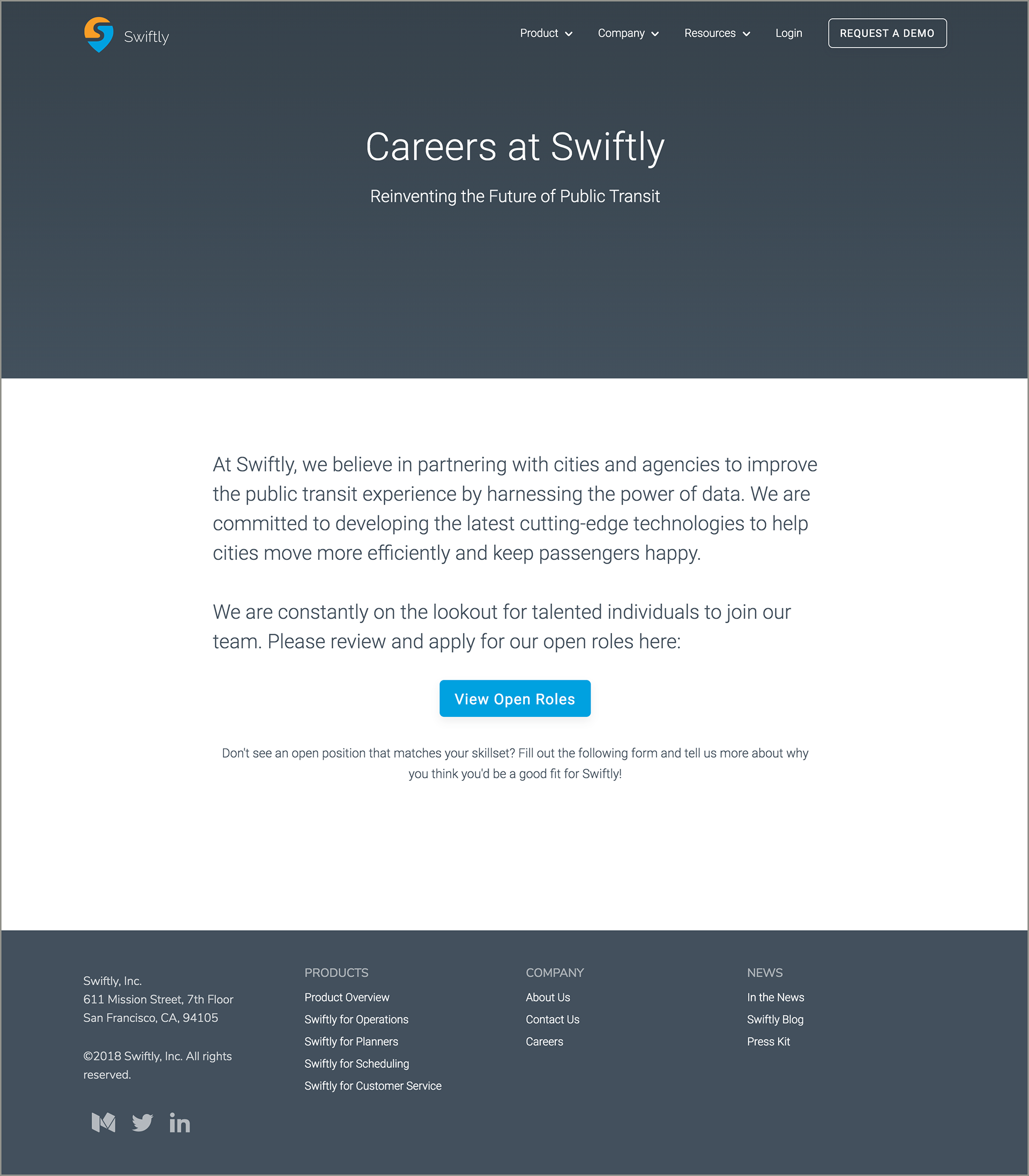Select the Contact Us footer link
Viewport: 1029px width, 1176px height.
click(553, 1020)
